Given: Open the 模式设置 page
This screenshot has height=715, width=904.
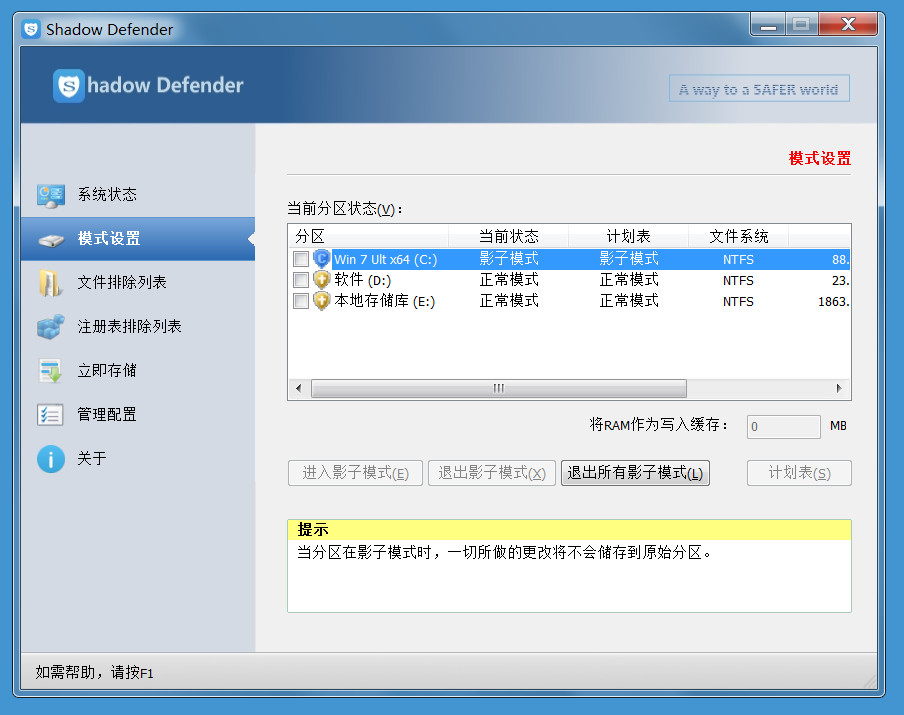Looking at the screenshot, I should tap(138, 239).
